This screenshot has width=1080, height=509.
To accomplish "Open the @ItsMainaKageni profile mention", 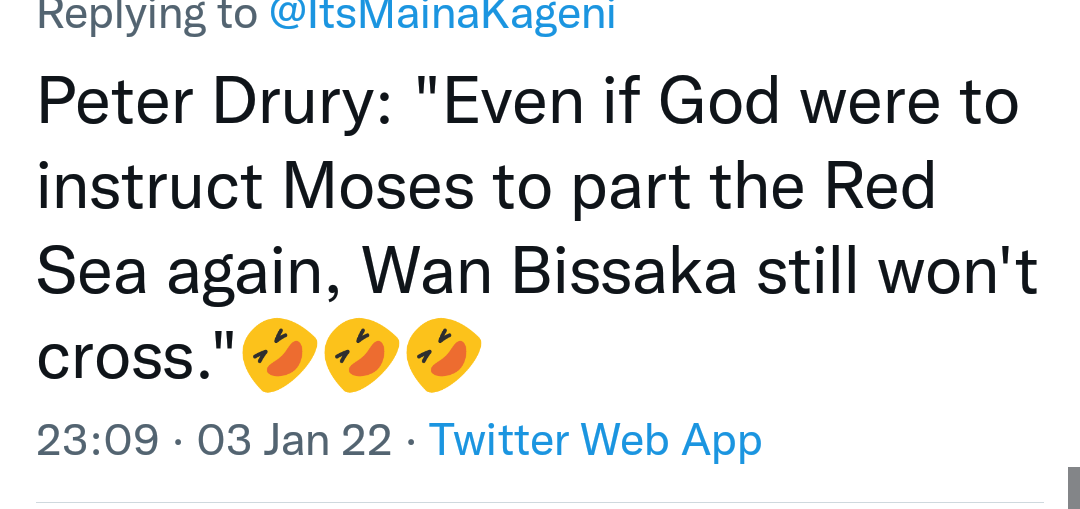I will tap(442, 15).
